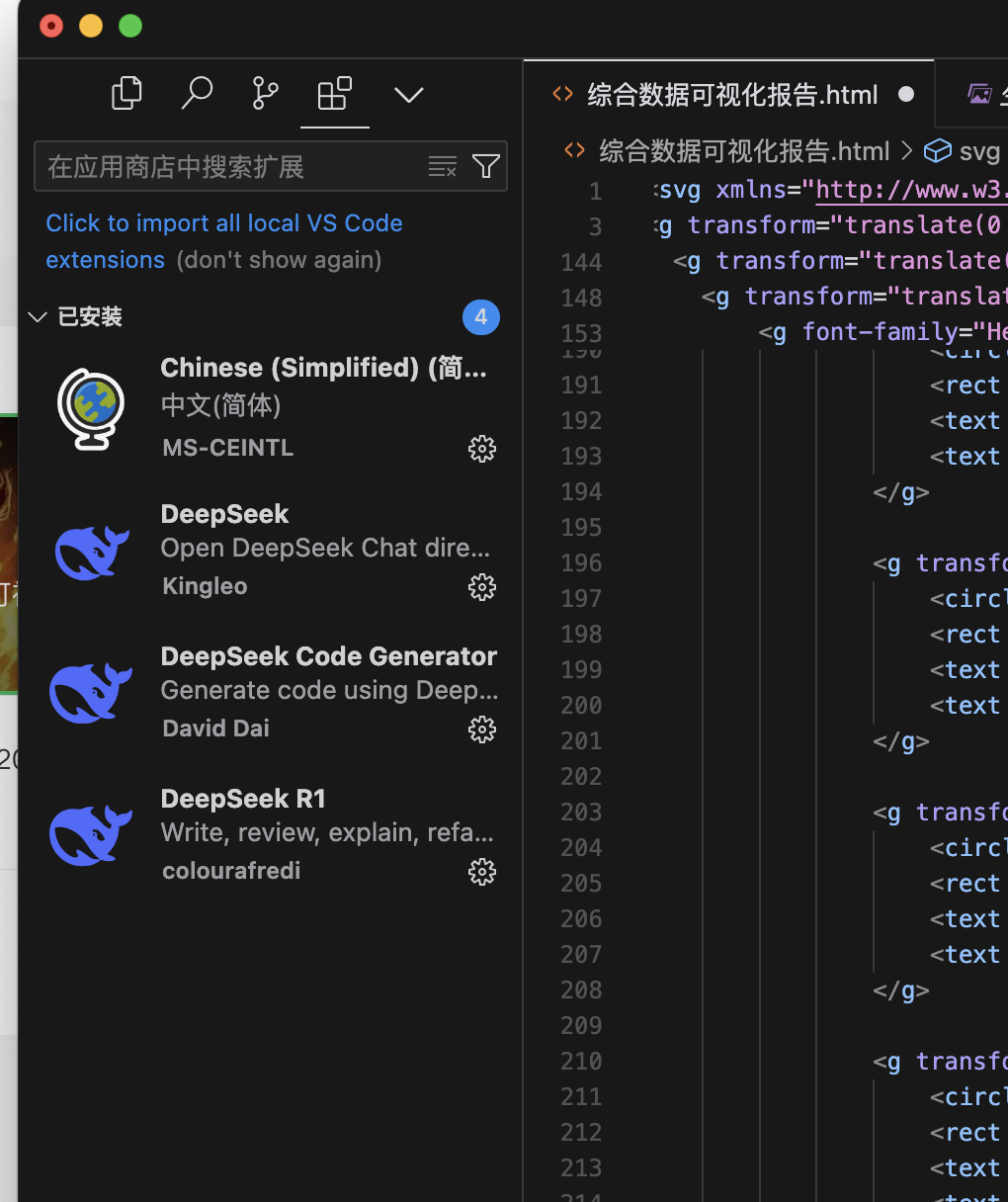Clear extension search results icon

click(443, 166)
